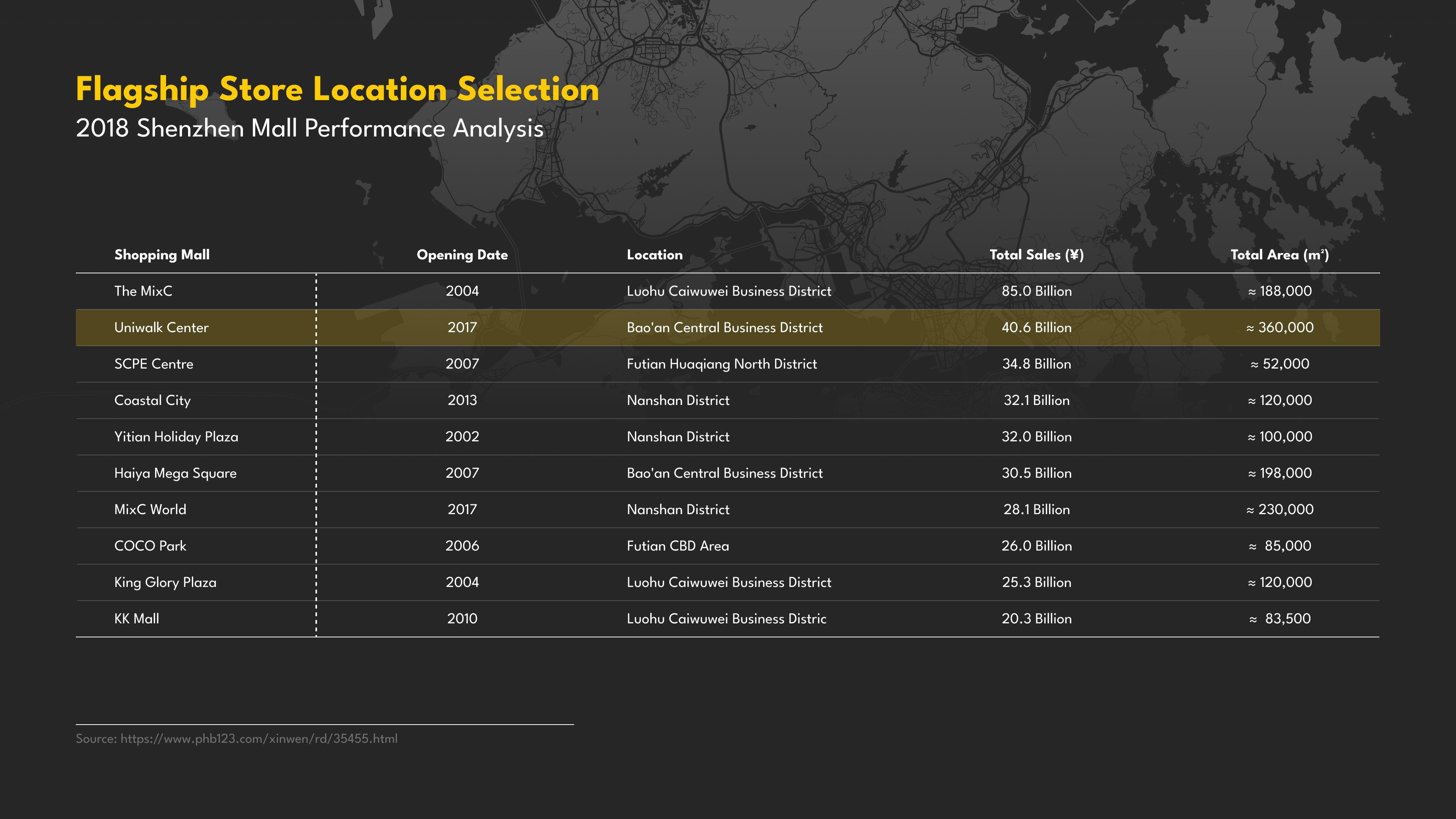Image resolution: width=1456 pixels, height=819 pixels.
Task: Select 'COCO Park' mall name
Action: 151,546
